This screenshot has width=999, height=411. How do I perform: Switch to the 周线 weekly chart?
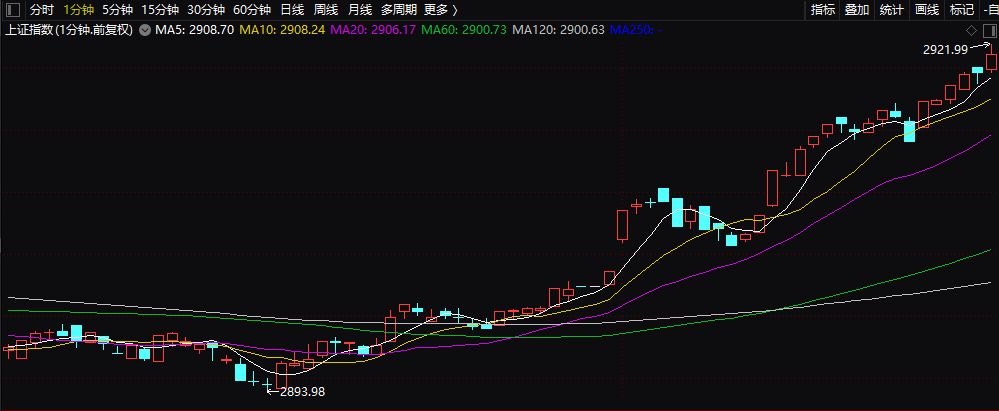pyautogui.click(x=326, y=10)
